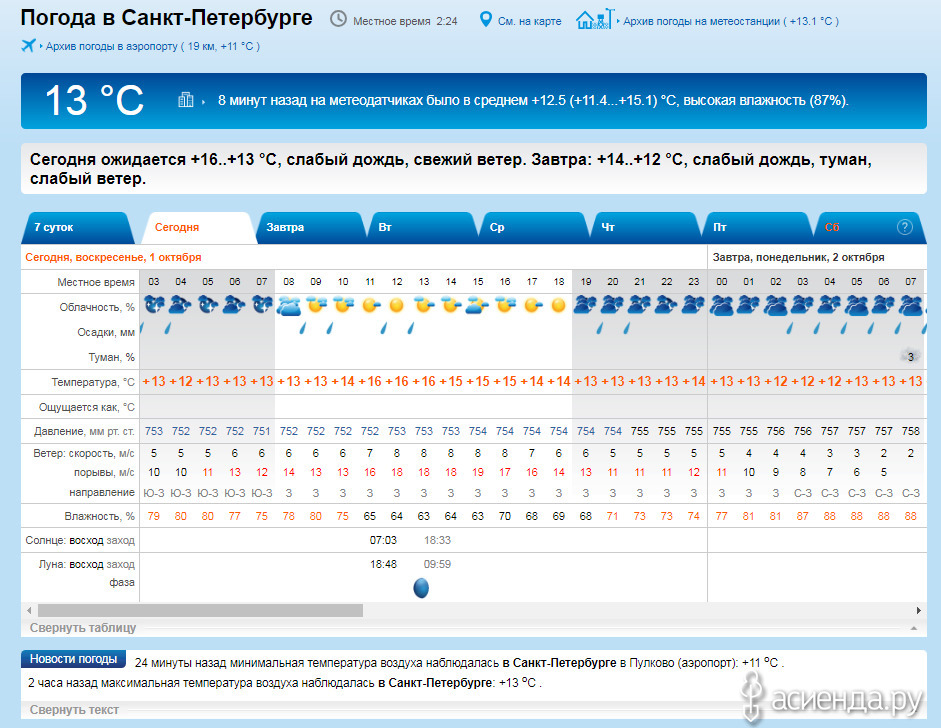941x728 pixels.
Task: Click the sunny icon at hour 12
Action: click(397, 304)
